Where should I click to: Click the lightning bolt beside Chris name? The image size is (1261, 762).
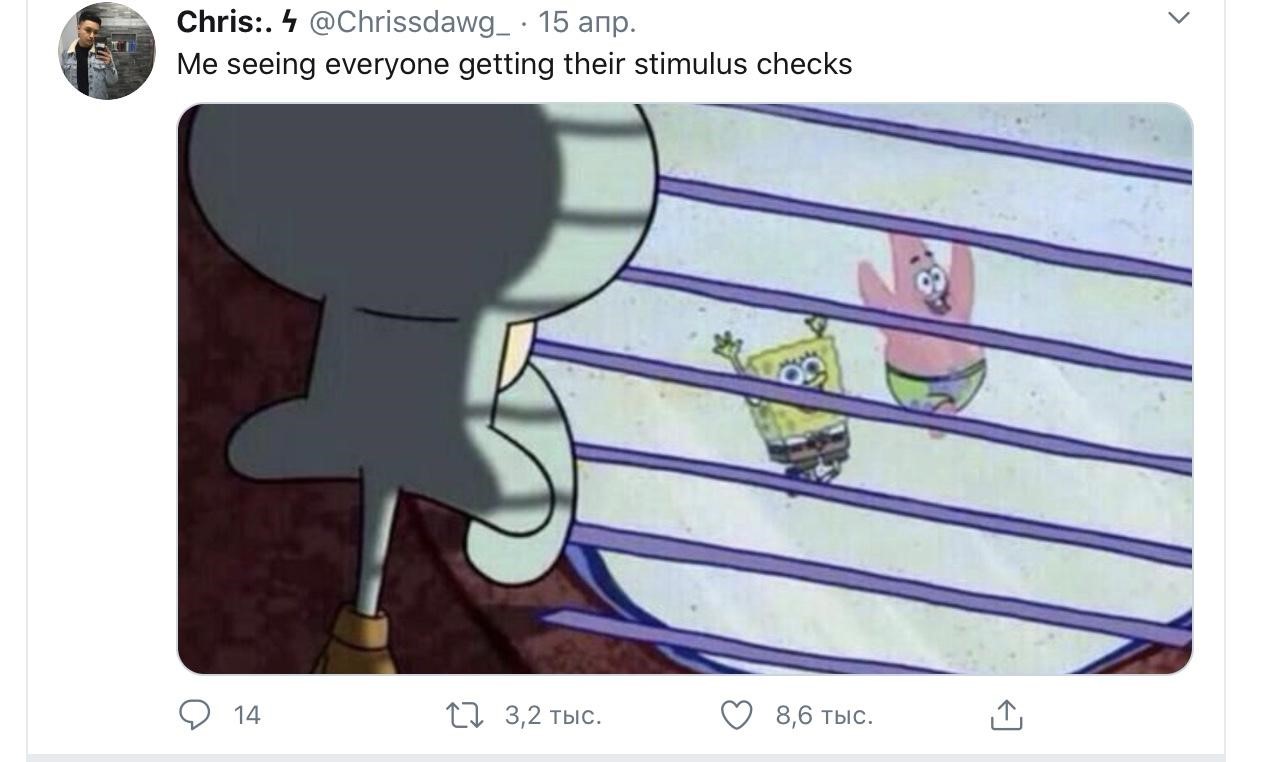point(288,21)
